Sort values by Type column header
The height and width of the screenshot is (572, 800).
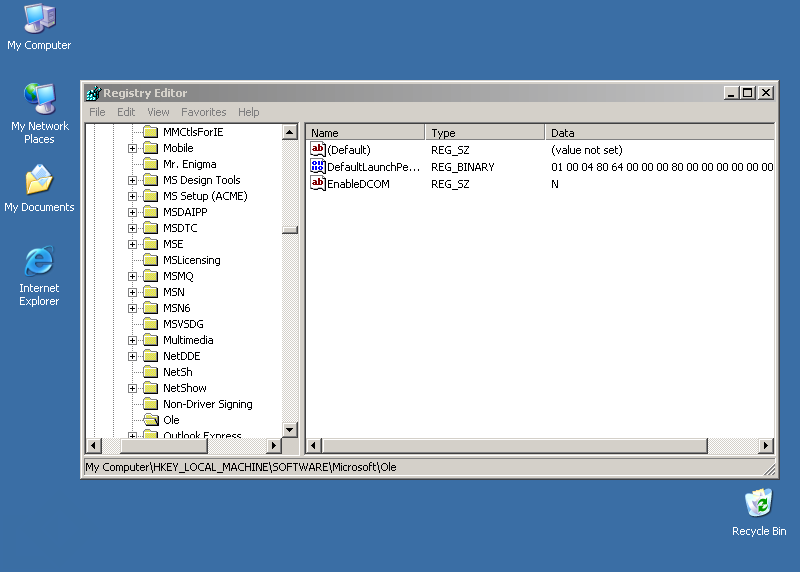click(485, 133)
